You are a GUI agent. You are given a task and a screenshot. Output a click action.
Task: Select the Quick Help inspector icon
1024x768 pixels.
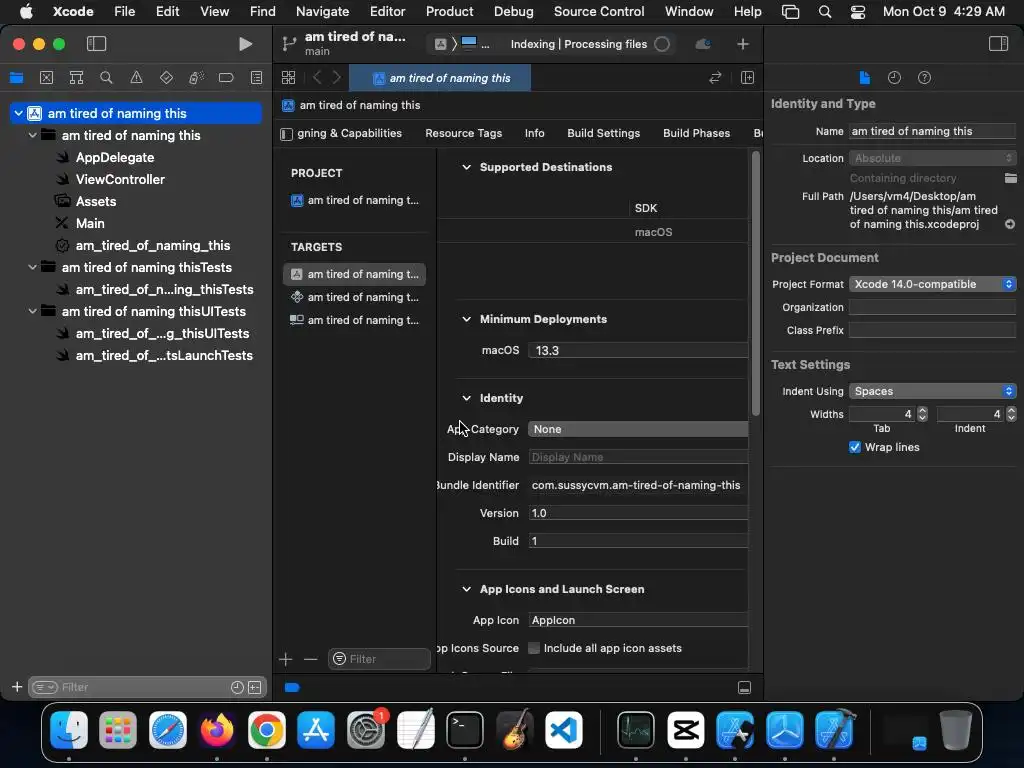[x=924, y=78]
